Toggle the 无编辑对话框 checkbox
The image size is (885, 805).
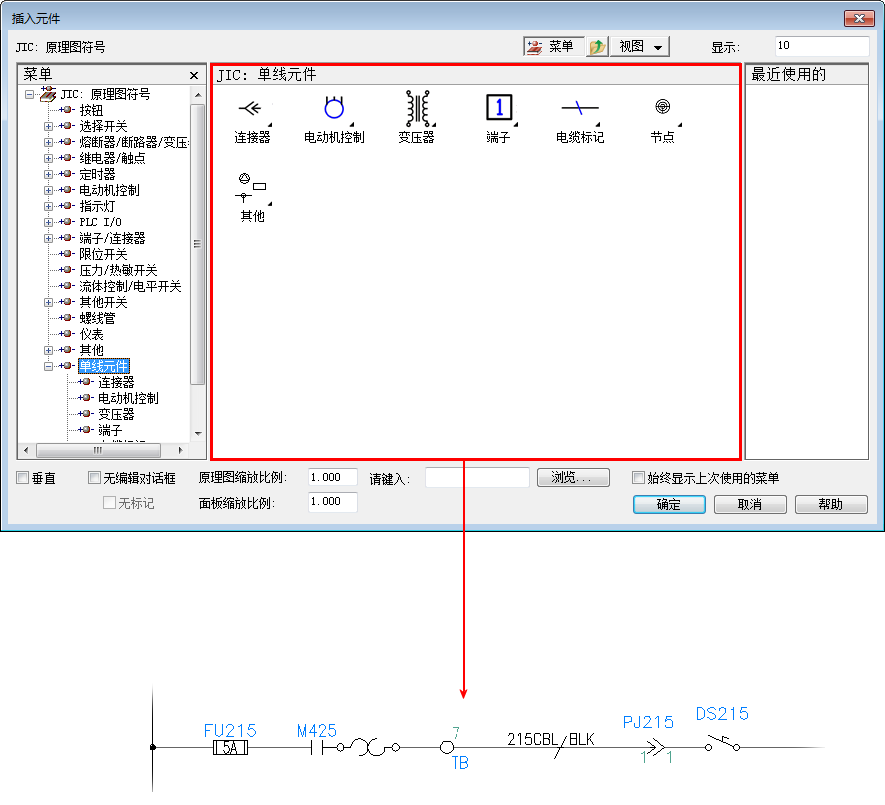[x=94, y=478]
